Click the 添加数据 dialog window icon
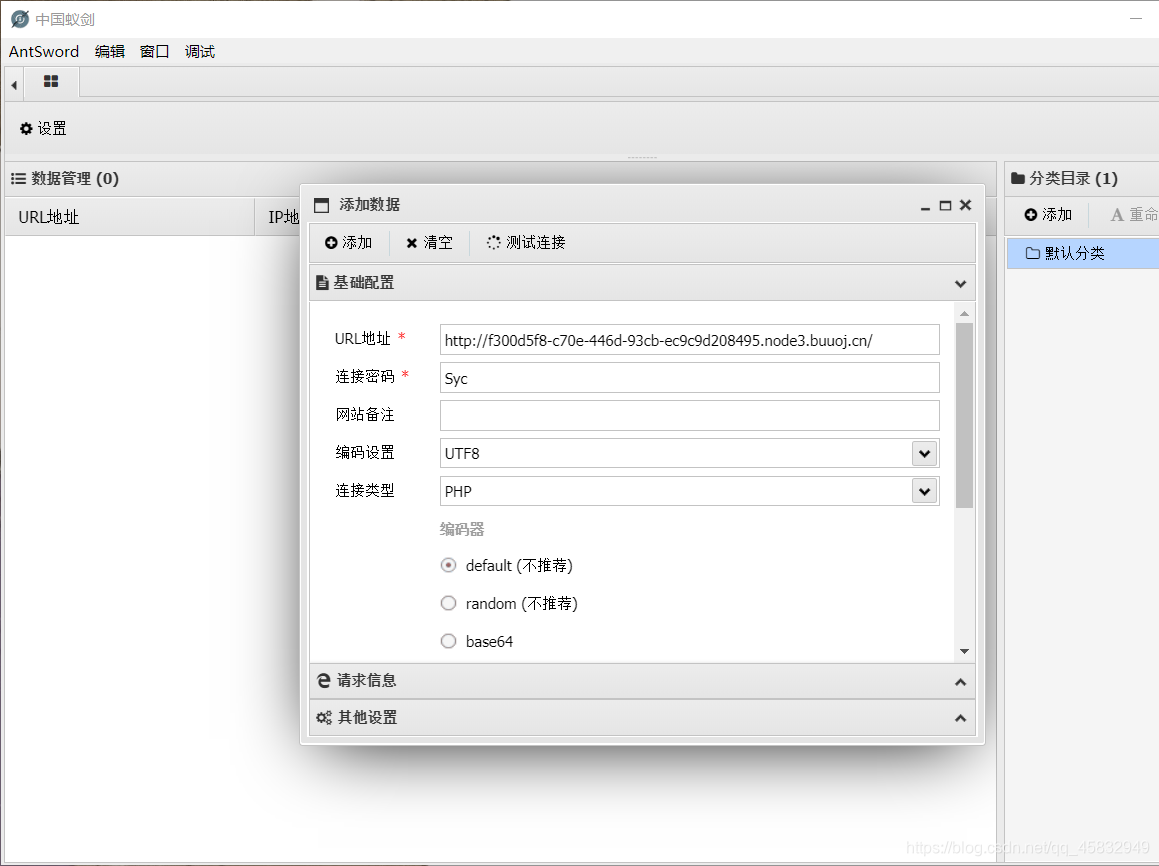The image size is (1159, 866). click(x=322, y=205)
